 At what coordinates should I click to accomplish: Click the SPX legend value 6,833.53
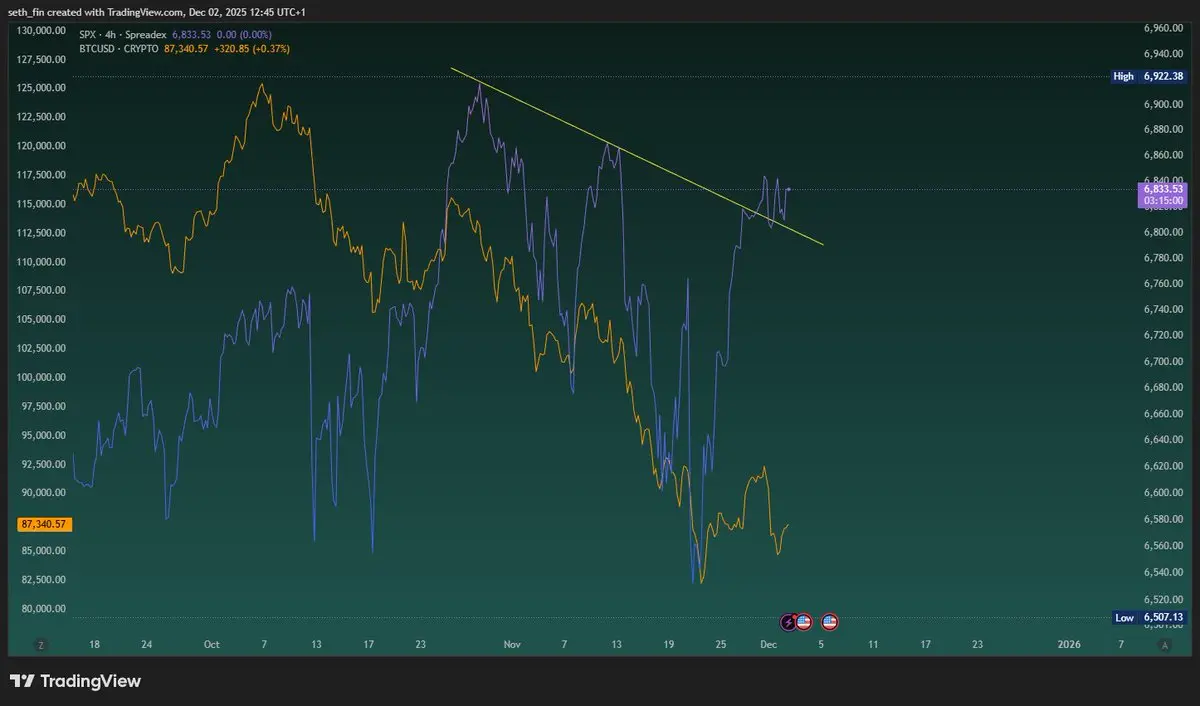pyautogui.click(x=192, y=34)
